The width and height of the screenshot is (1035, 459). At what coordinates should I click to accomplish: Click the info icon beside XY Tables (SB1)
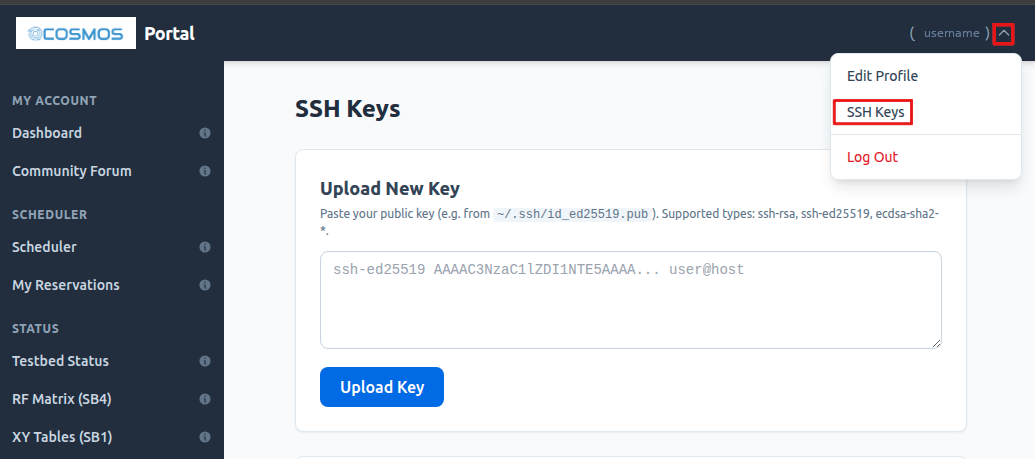point(205,437)
